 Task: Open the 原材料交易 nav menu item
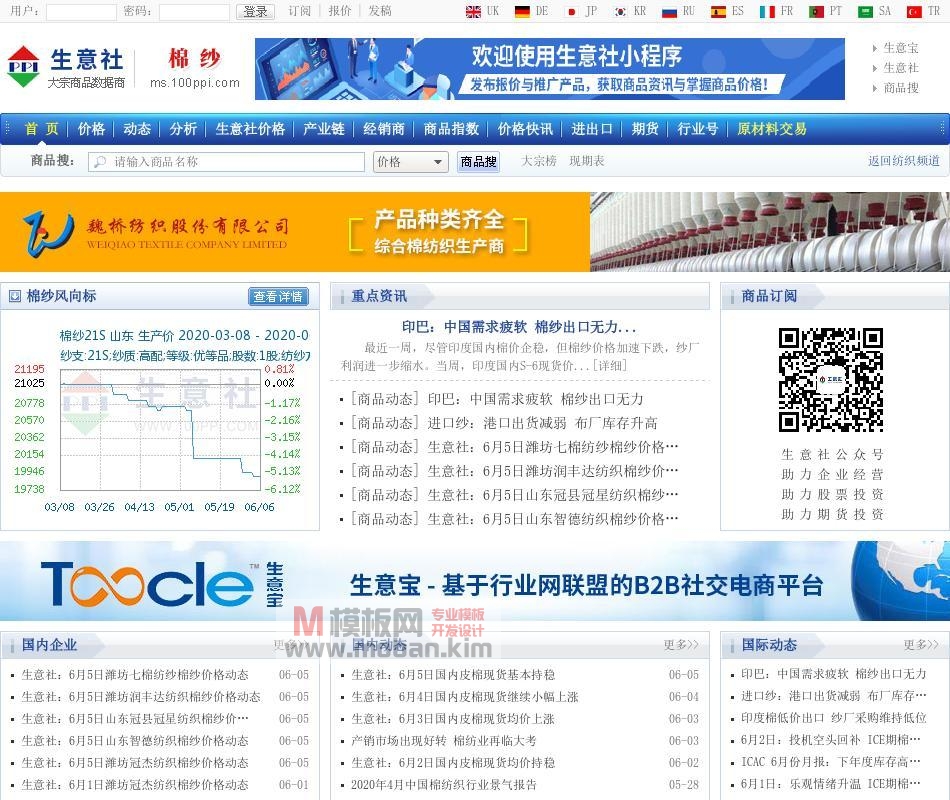772,129
